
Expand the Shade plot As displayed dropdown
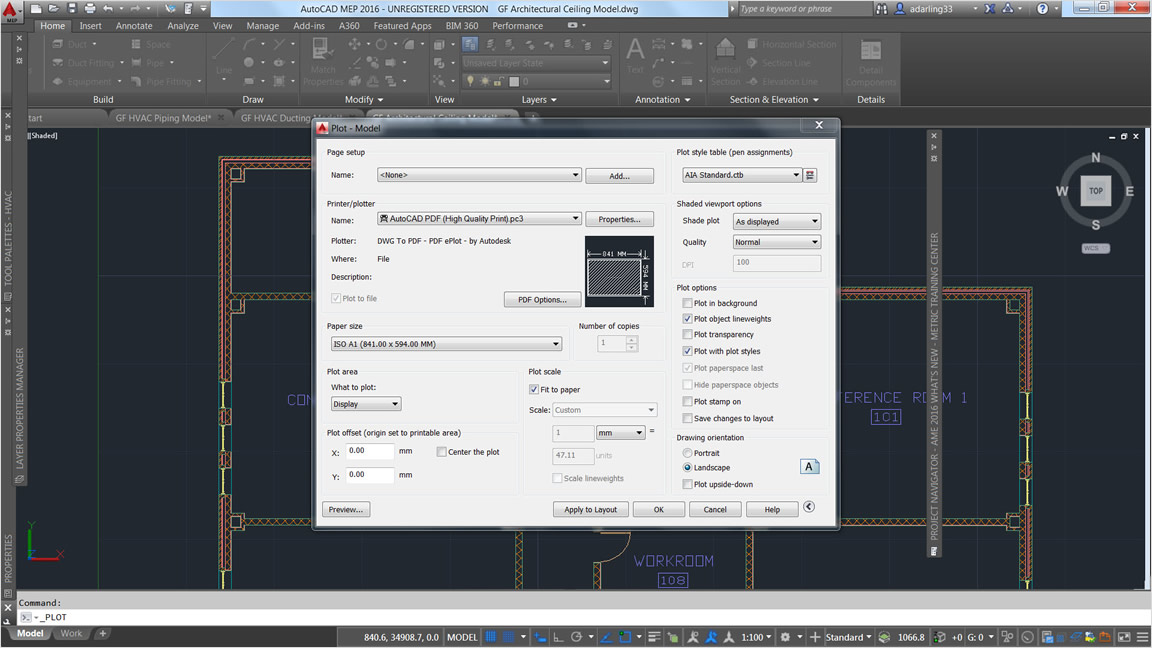pos(777,221)
